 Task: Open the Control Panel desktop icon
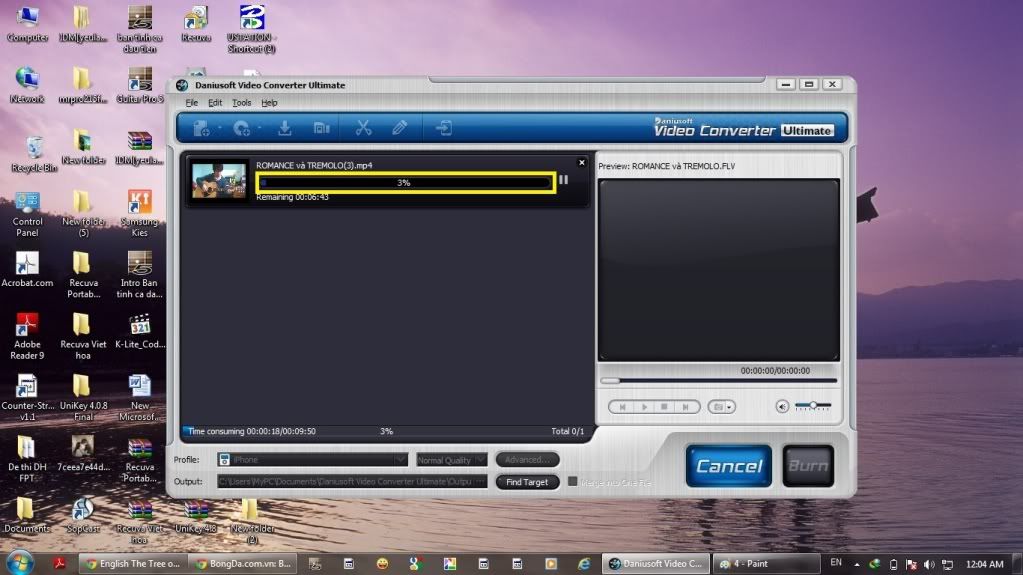click(x=27, y=215)
